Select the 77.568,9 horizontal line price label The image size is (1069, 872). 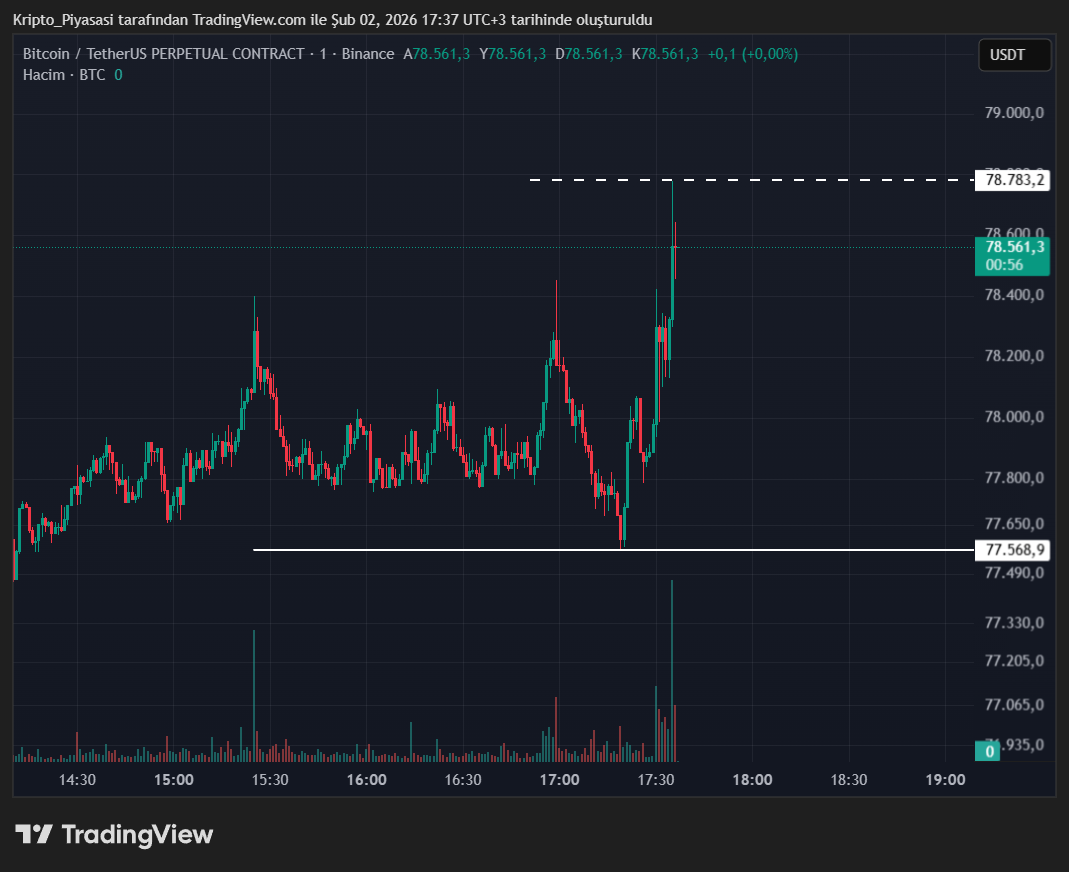1014,550
